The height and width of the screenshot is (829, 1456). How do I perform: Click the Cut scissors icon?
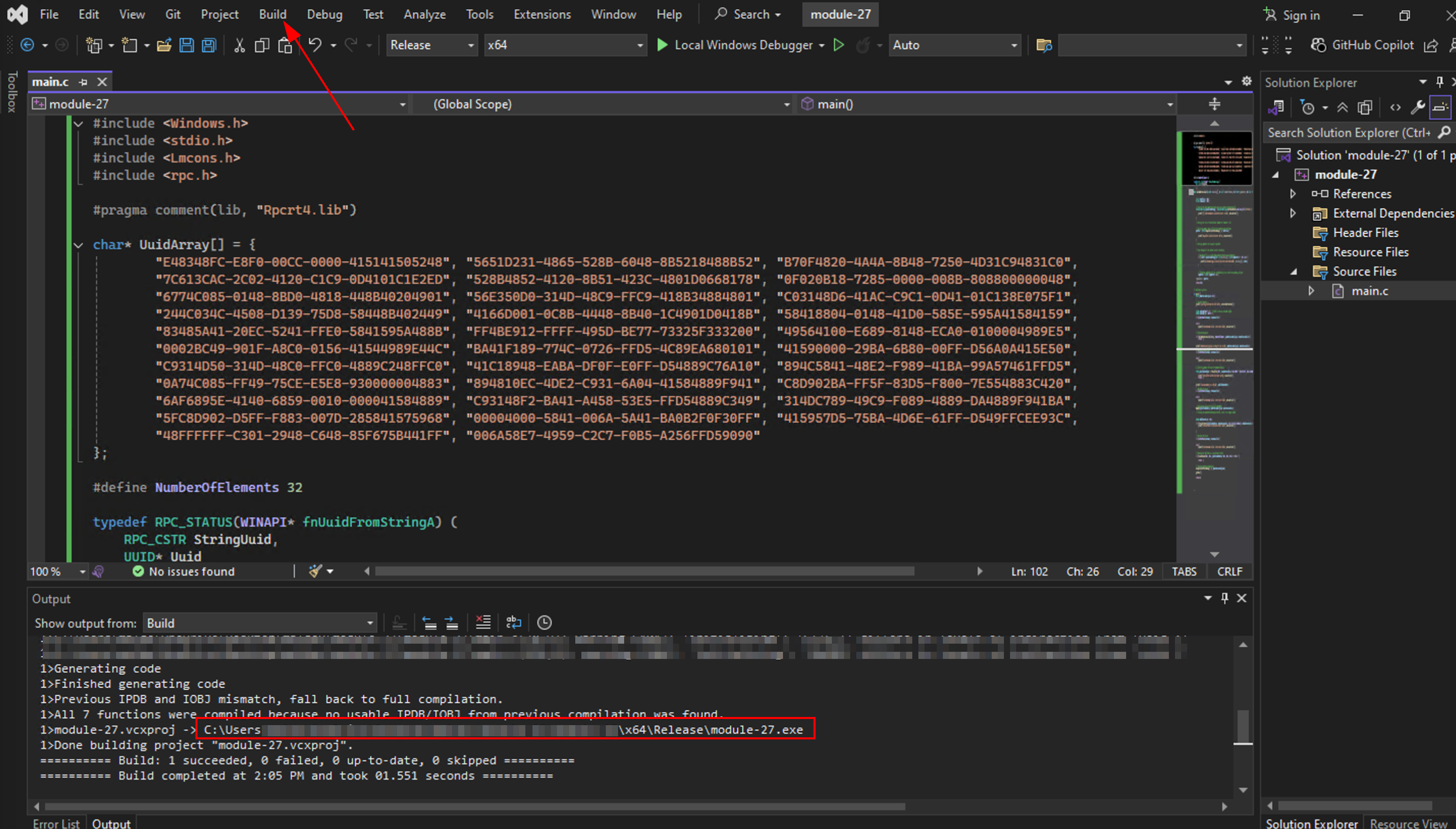239,45
